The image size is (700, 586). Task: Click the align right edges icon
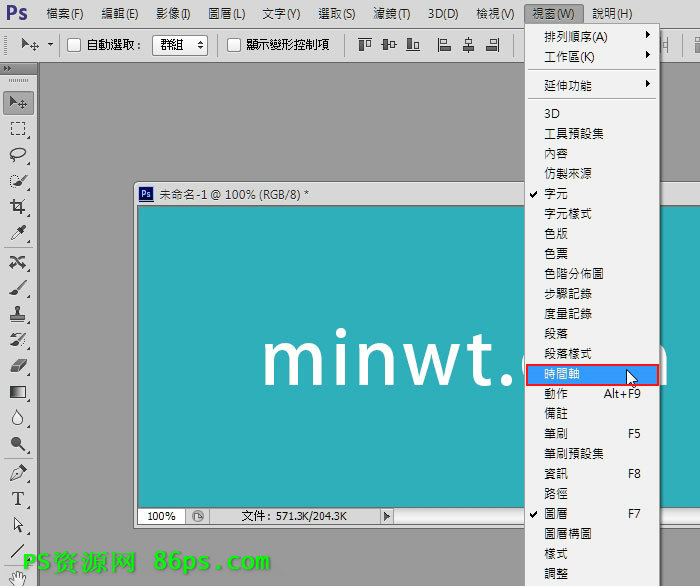pyautogui.click(x=493, y=45)
